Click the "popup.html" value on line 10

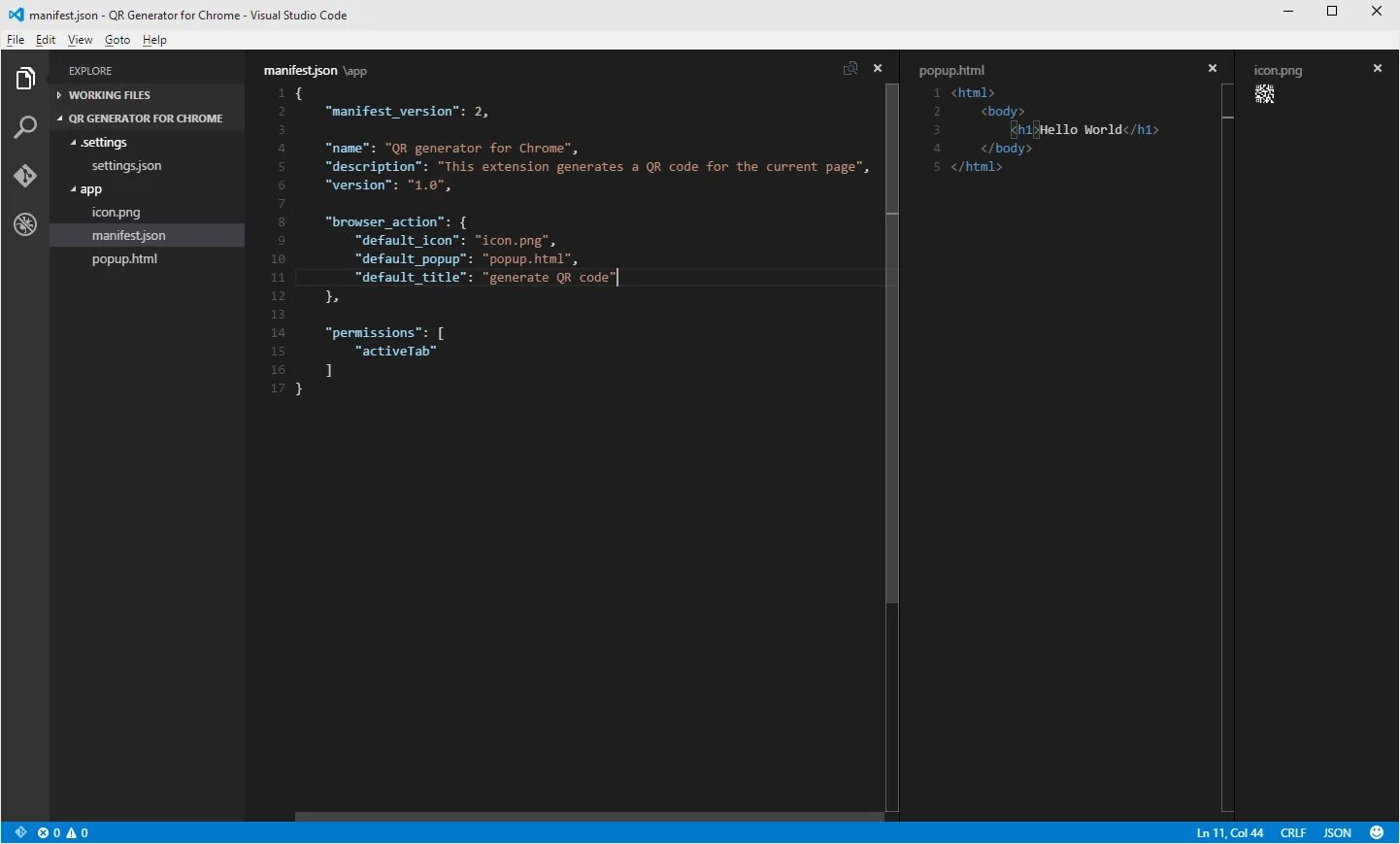click(x=526, y=259)
